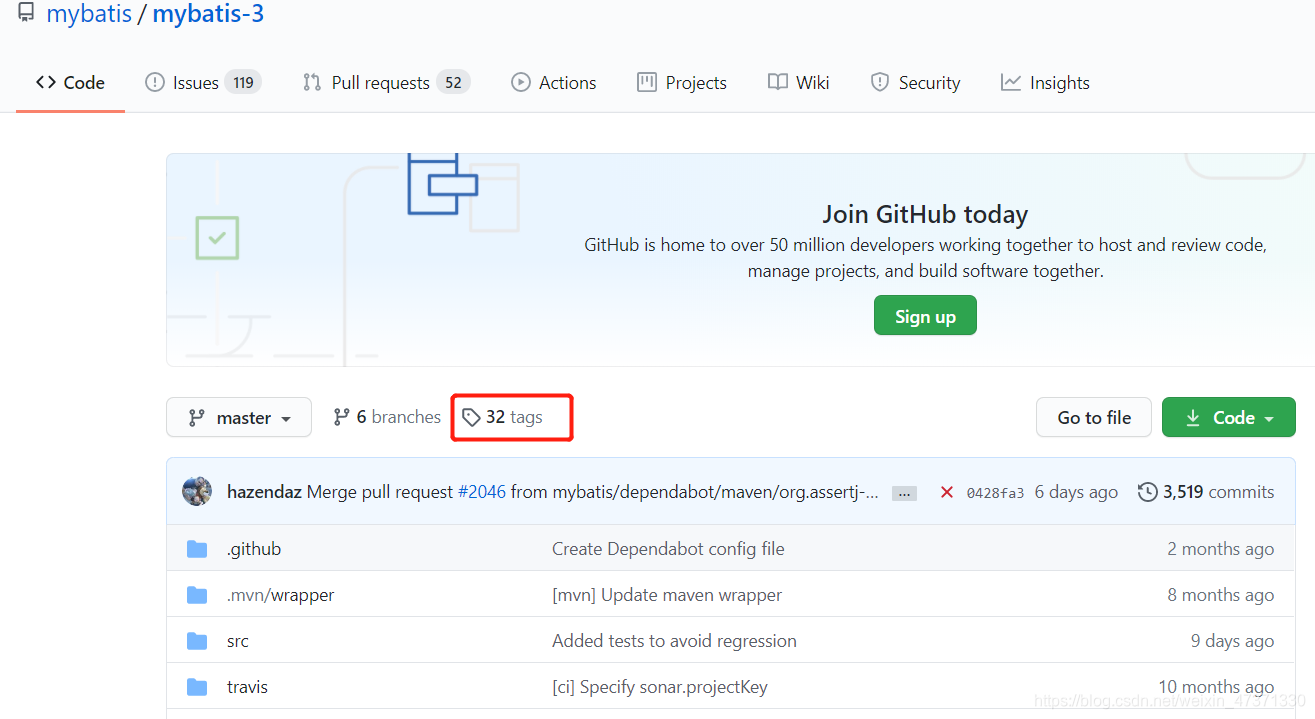Open the mybatis-3 repository link

click(208, 14)
